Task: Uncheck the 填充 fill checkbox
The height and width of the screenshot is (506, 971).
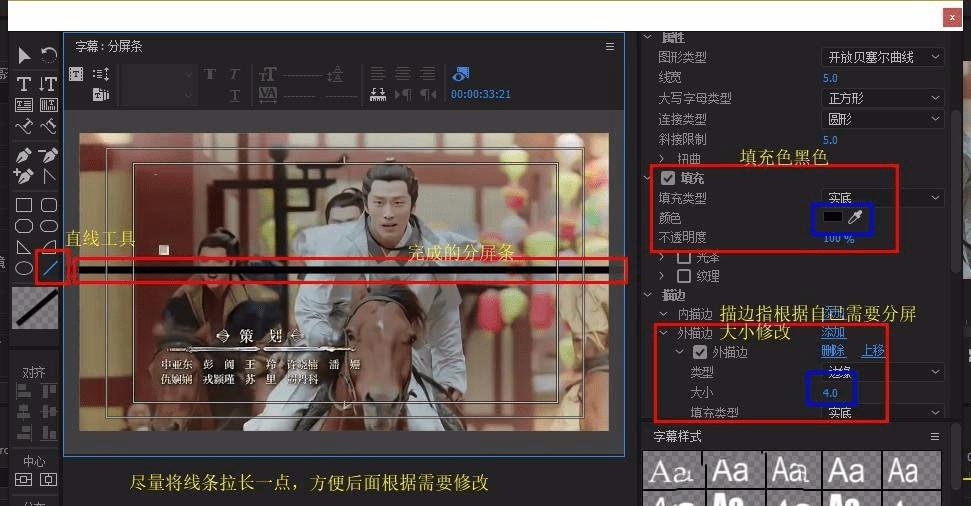Action: [668, 178]
